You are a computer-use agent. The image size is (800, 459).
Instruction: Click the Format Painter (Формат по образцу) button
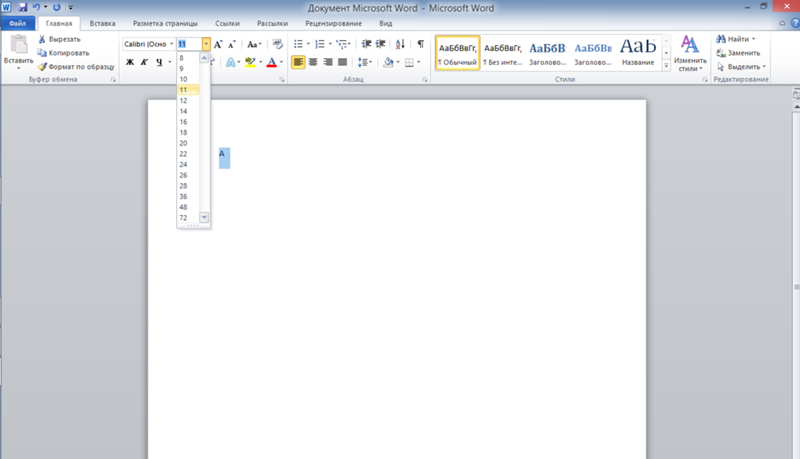coord(76,67)
